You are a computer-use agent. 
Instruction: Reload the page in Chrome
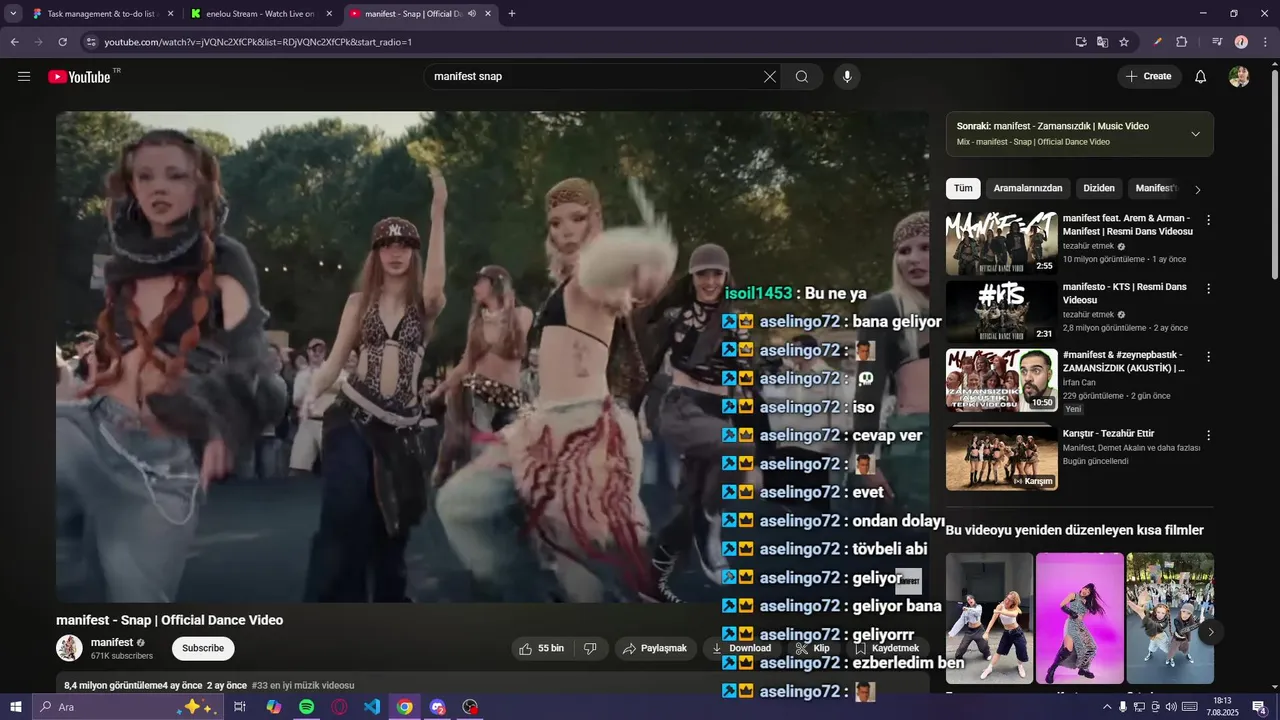coord(62,42)
